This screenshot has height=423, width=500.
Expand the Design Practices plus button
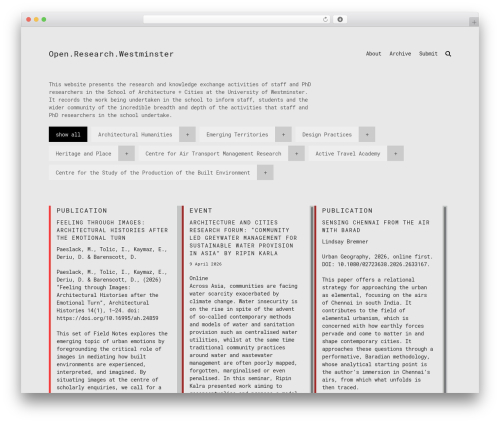tap(367, 134)
